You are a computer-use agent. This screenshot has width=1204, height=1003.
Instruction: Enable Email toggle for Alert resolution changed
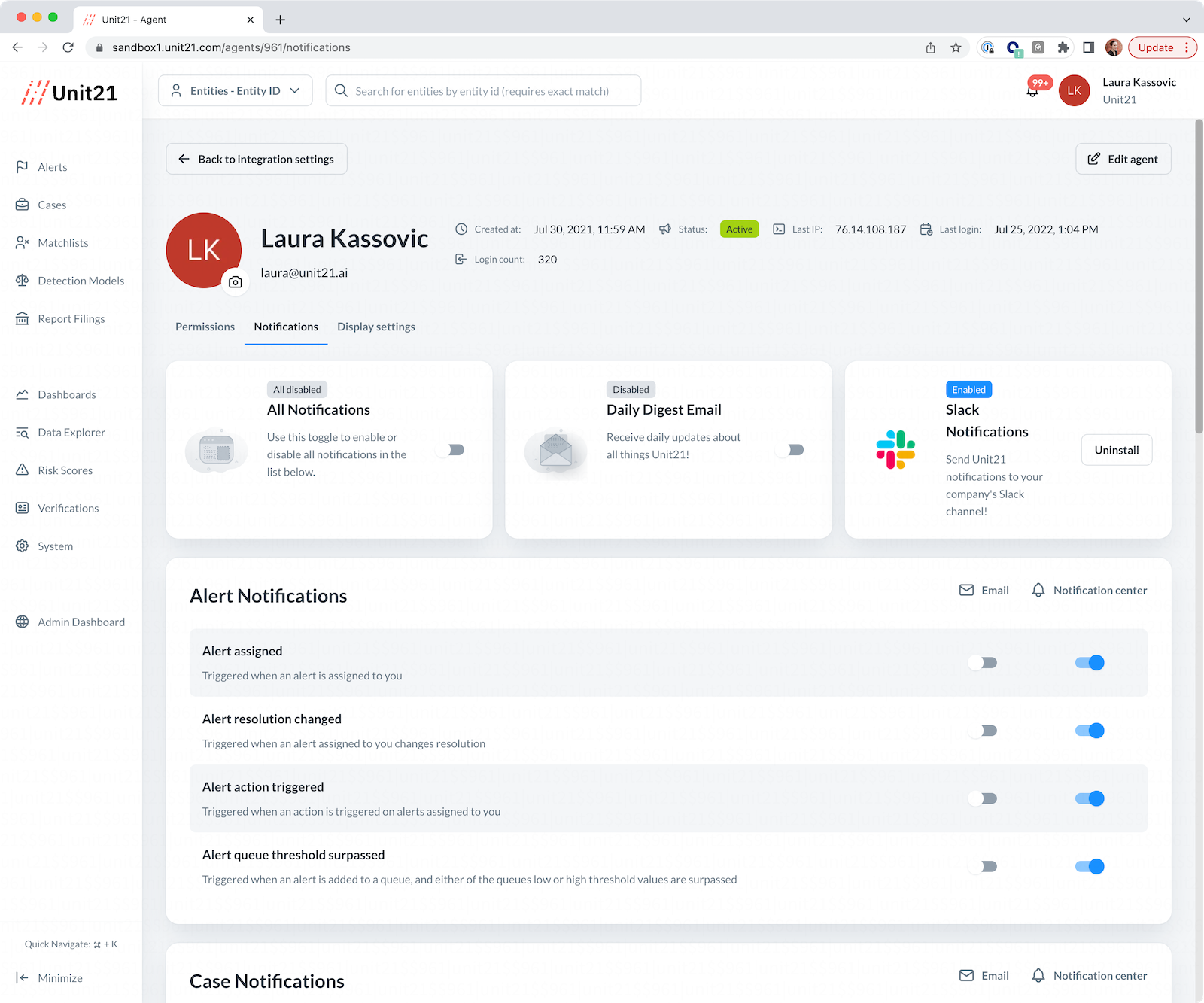click(984, 730)
